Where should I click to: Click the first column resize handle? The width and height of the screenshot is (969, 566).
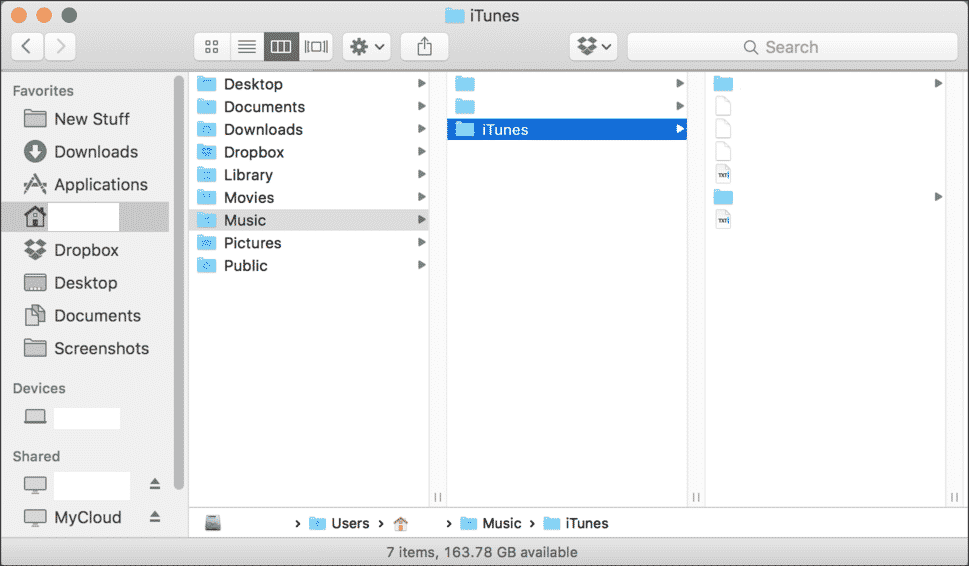tap(437, 497)
